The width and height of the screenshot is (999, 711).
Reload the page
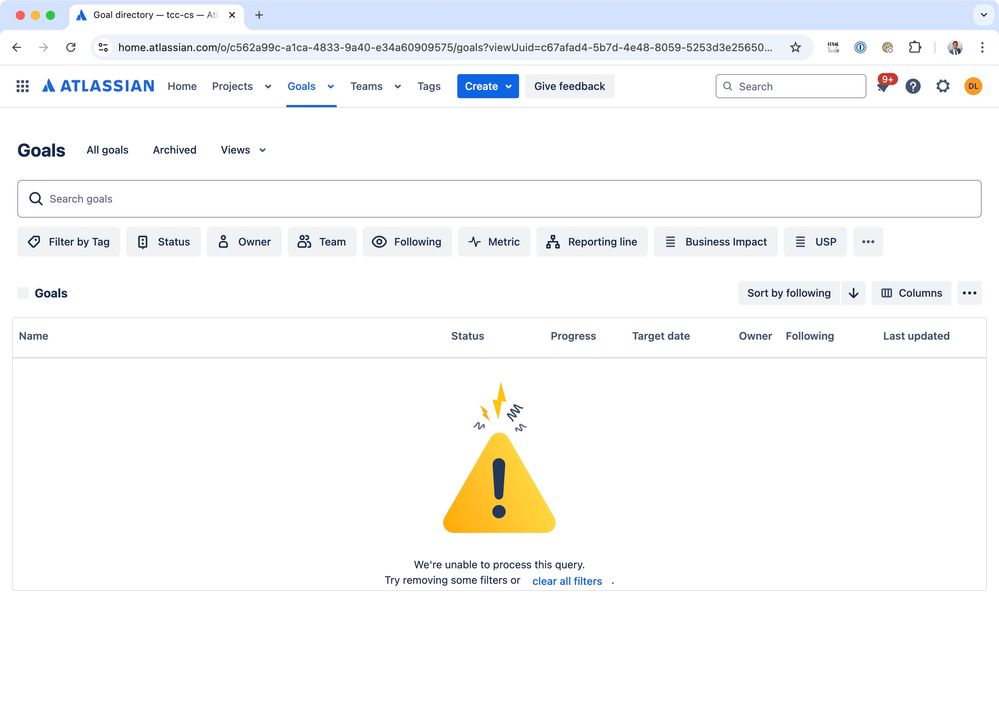[71, 47]
